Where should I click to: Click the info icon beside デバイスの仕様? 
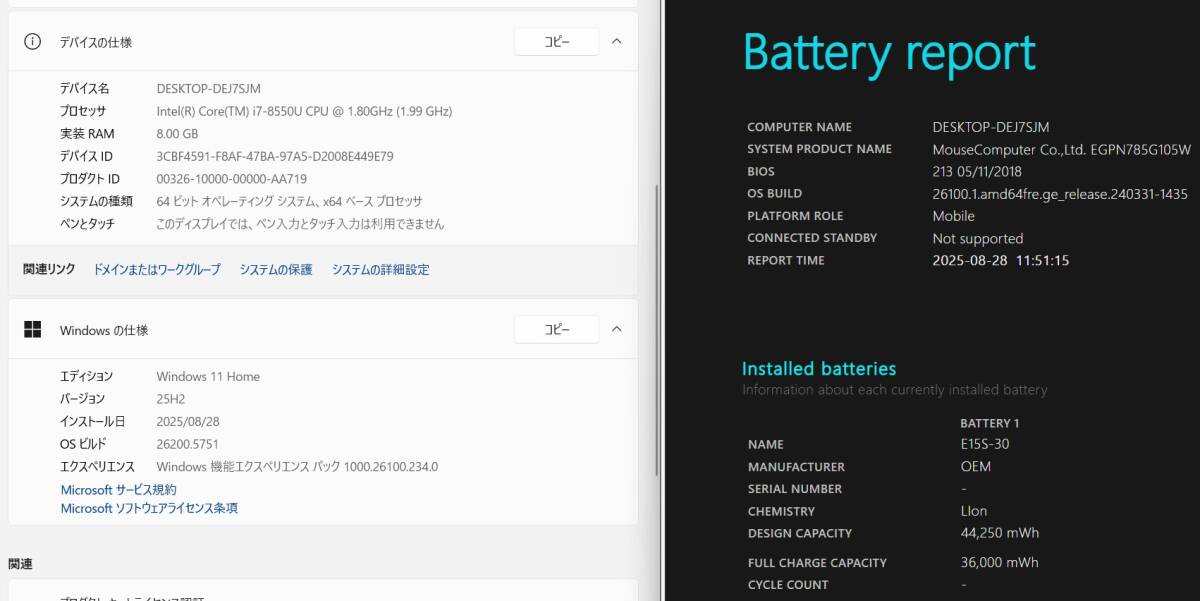[33, 42]
